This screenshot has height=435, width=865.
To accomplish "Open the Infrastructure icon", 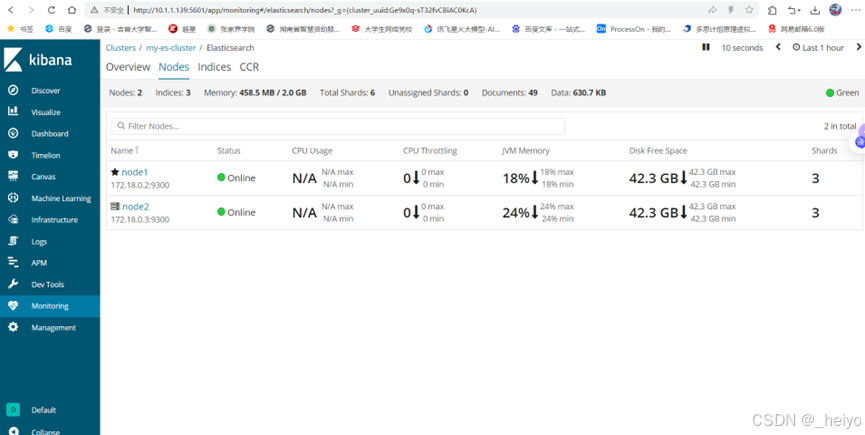I will tap(13, 219).
